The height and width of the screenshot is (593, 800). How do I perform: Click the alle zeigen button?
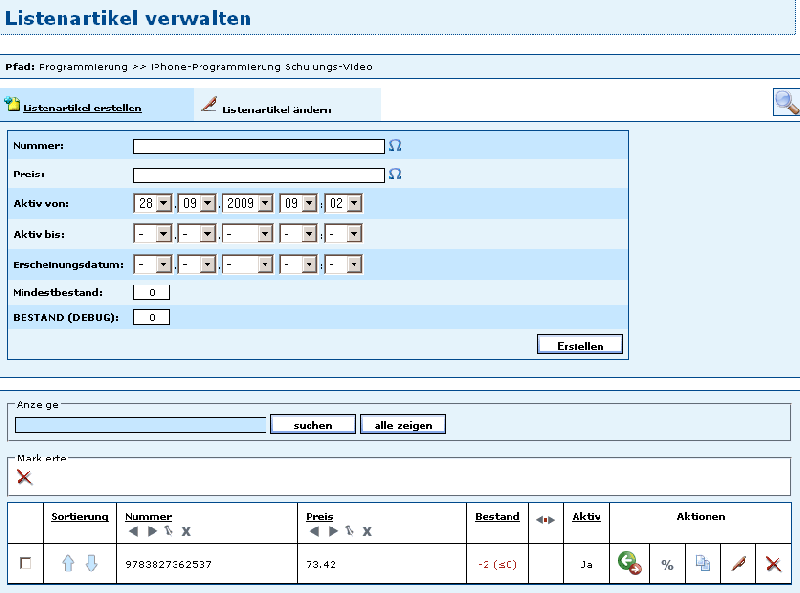[x=402, y=423]
